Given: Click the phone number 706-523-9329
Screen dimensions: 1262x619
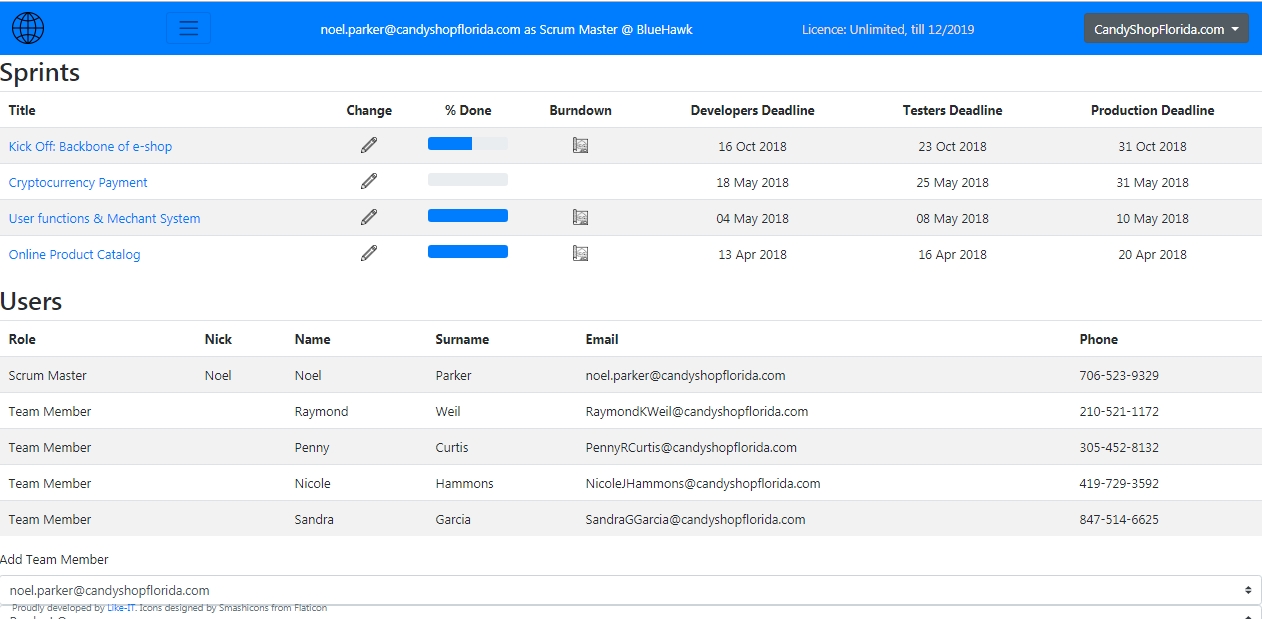Looking at the screenshot, I should coord(1119,375).
